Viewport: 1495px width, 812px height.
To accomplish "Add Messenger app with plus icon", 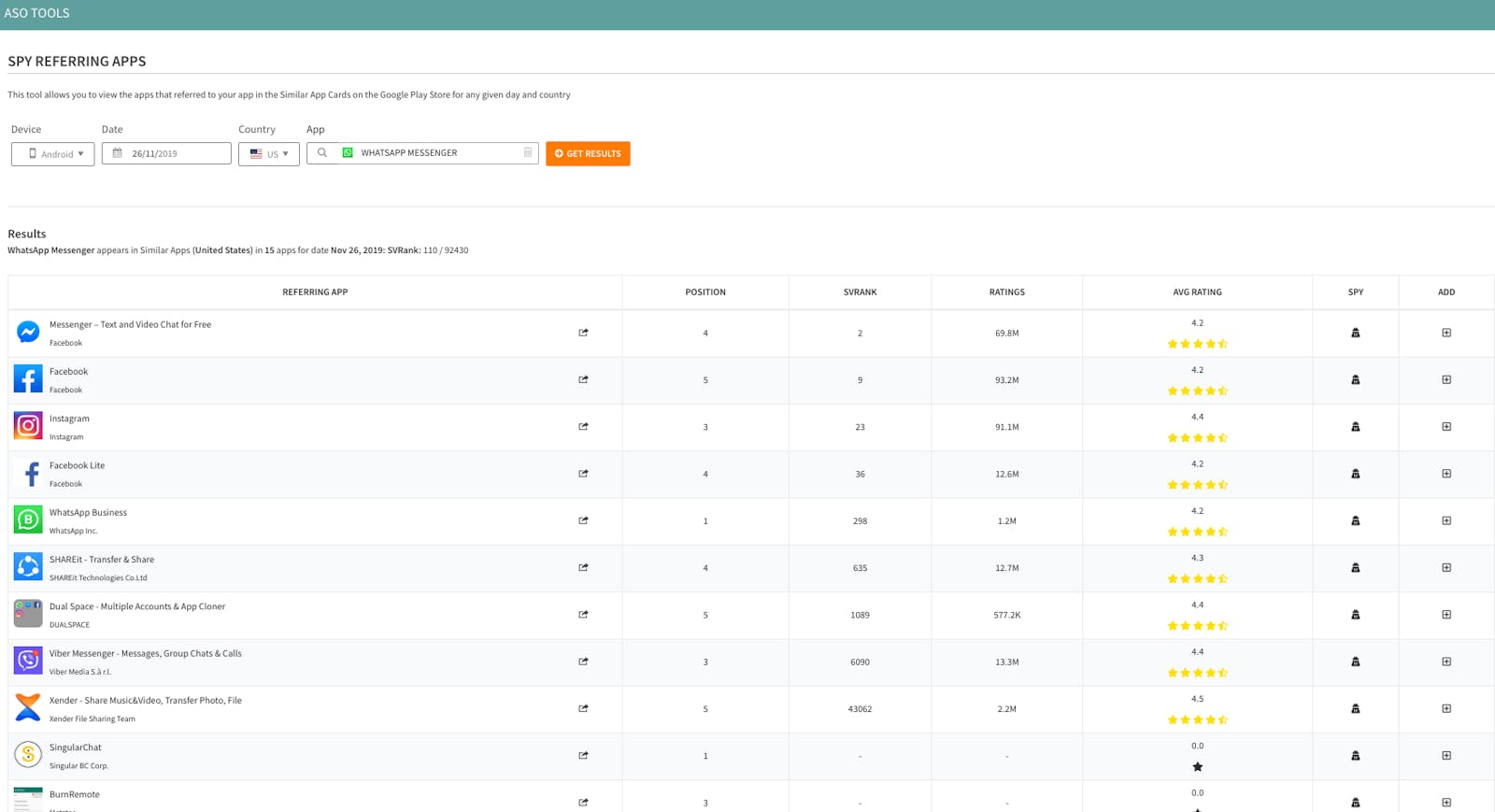I will [x=1446, y=333].
